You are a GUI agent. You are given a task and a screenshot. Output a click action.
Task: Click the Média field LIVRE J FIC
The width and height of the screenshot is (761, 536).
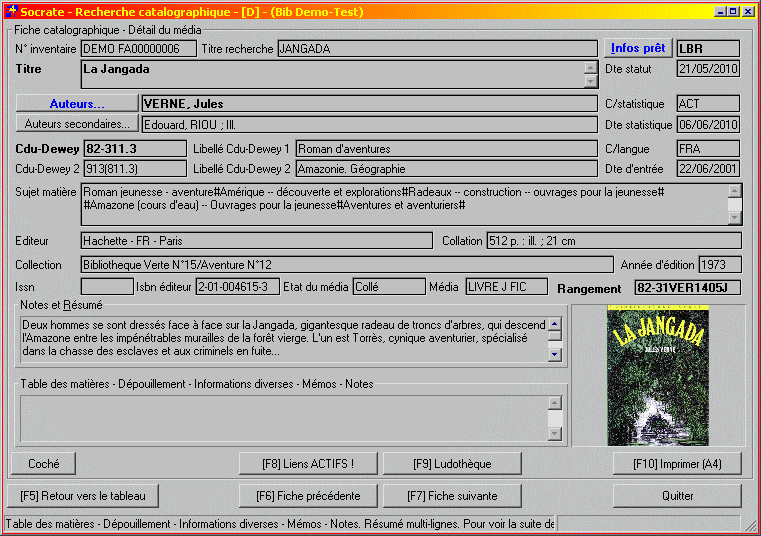click(x=506, y=286)
